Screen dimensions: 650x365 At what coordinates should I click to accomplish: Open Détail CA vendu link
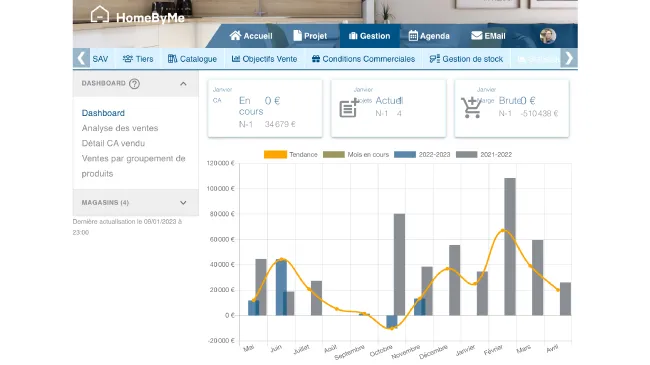113,144
